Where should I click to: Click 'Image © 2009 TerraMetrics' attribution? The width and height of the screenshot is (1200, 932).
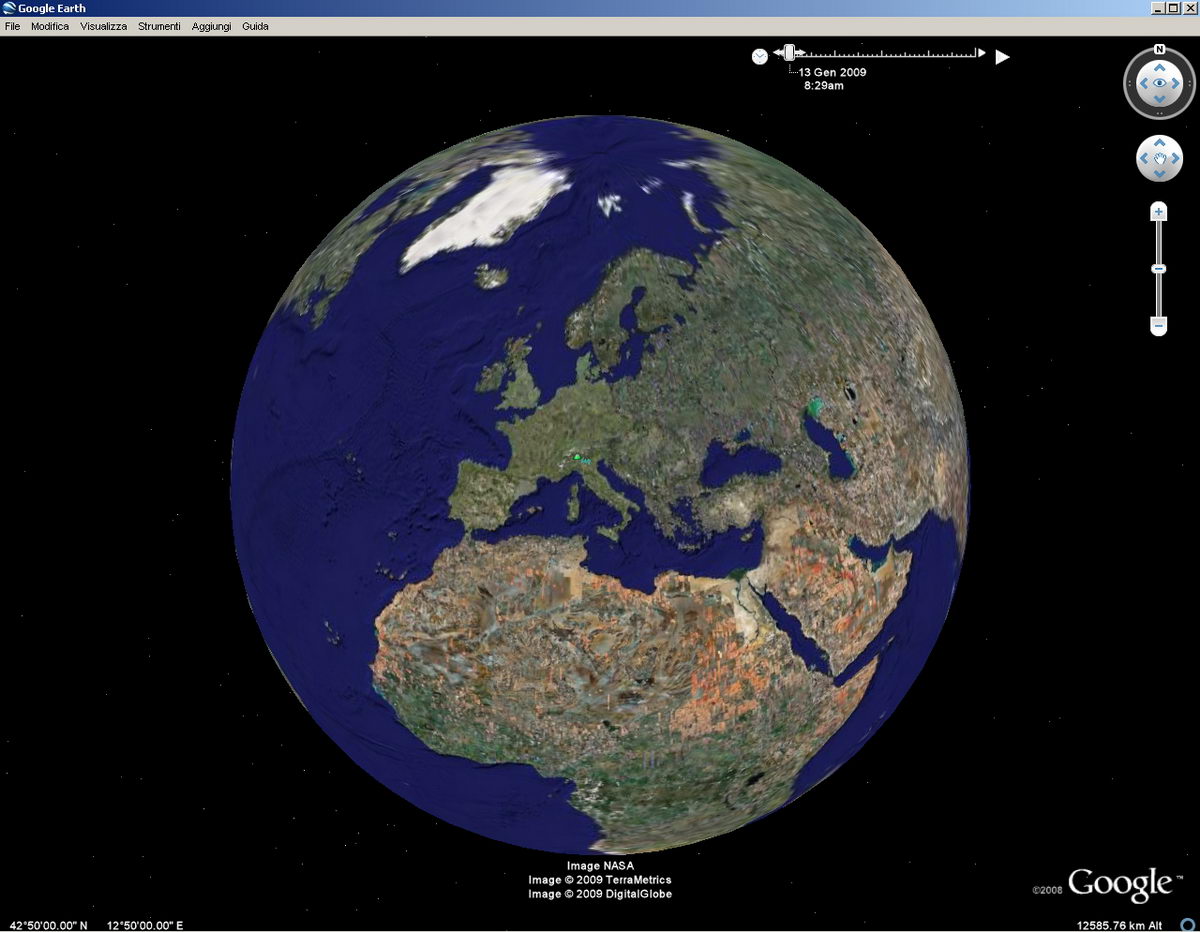click(600, 880)
